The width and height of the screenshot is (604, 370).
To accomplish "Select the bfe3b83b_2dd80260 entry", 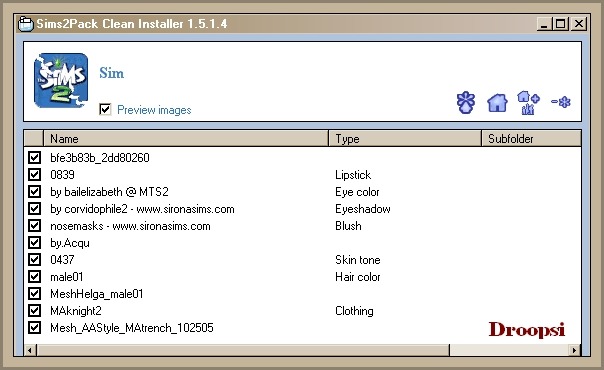I will (100, 157).
